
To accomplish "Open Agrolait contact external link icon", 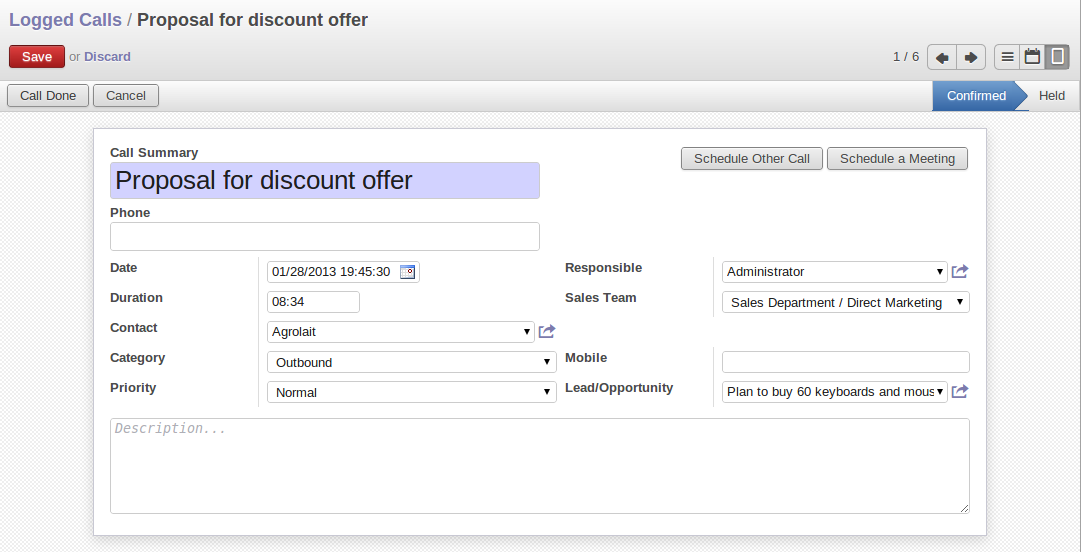I will [547, 331].
